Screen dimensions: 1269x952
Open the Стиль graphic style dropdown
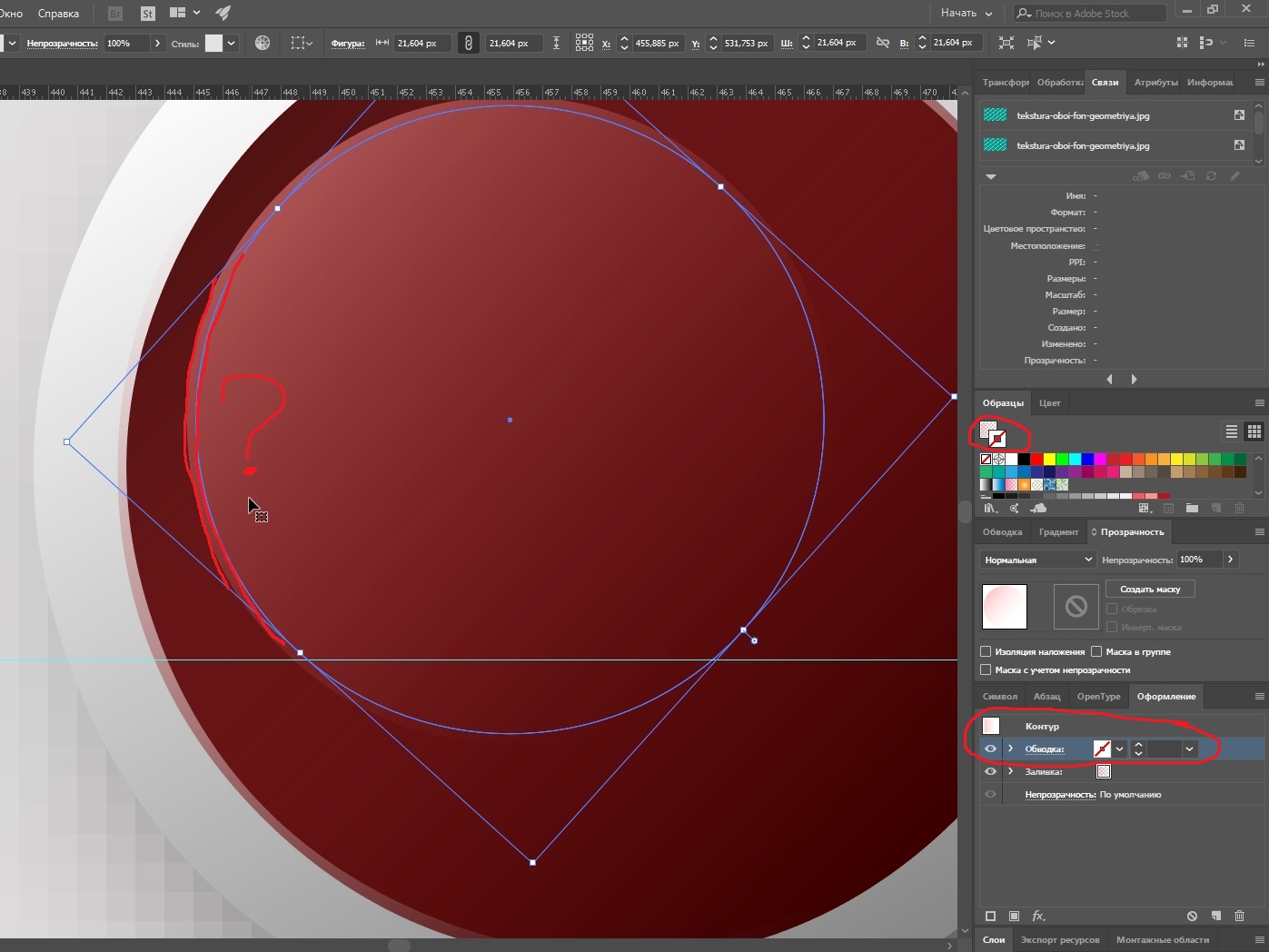click(232, 43)
